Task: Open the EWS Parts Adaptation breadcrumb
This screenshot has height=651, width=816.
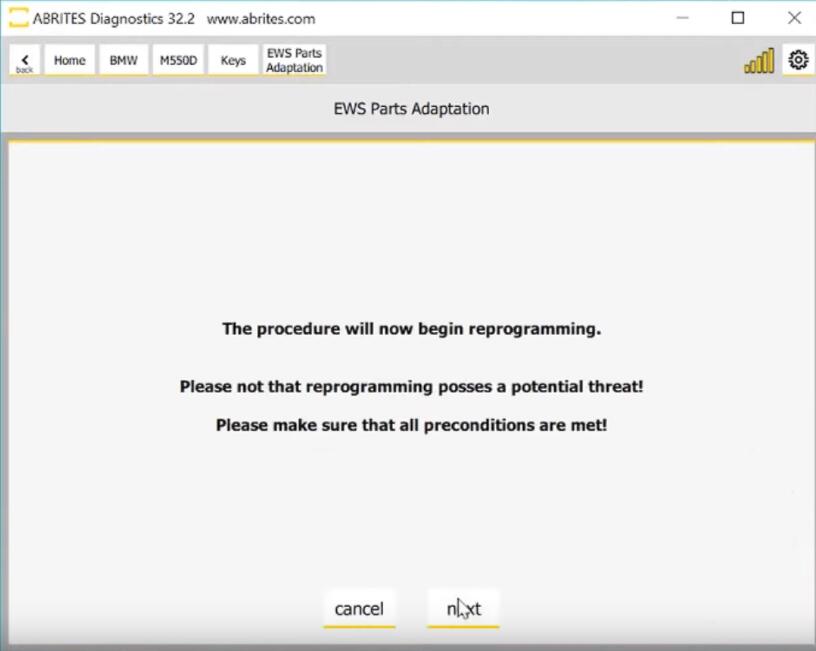Action: point(295,60)
